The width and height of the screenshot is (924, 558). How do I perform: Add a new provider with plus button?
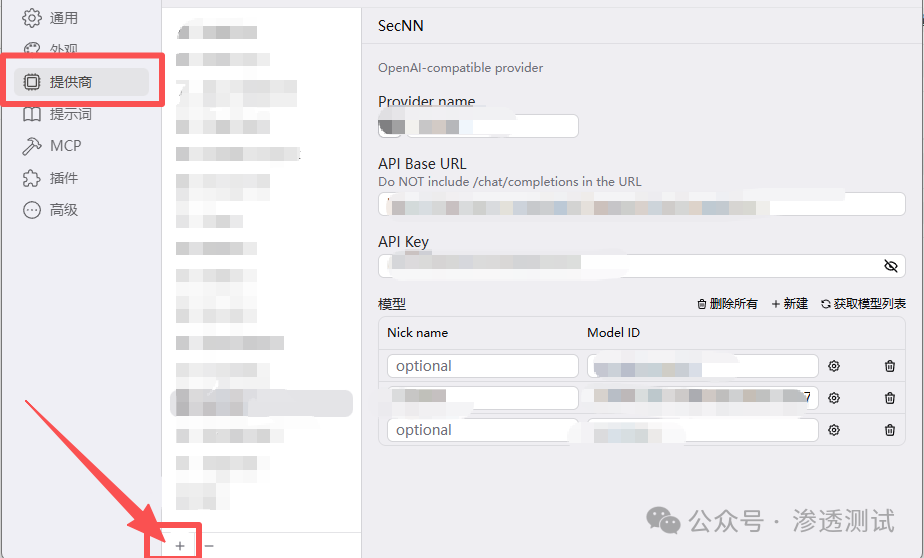[x=180, y=546]
